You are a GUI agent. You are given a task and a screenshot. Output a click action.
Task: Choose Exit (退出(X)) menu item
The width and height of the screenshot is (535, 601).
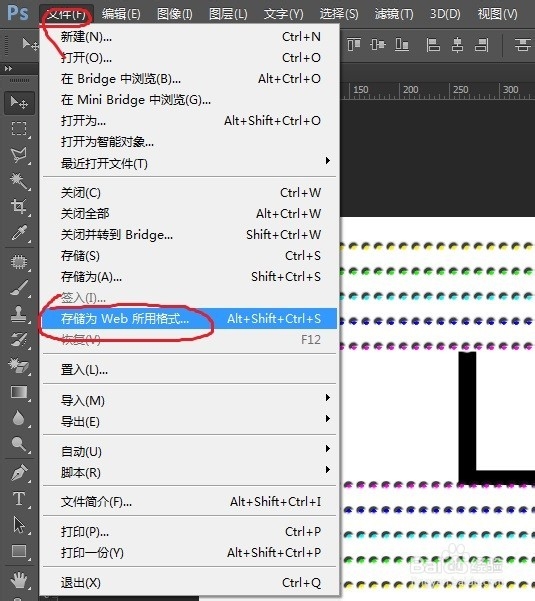coord(189,583)
